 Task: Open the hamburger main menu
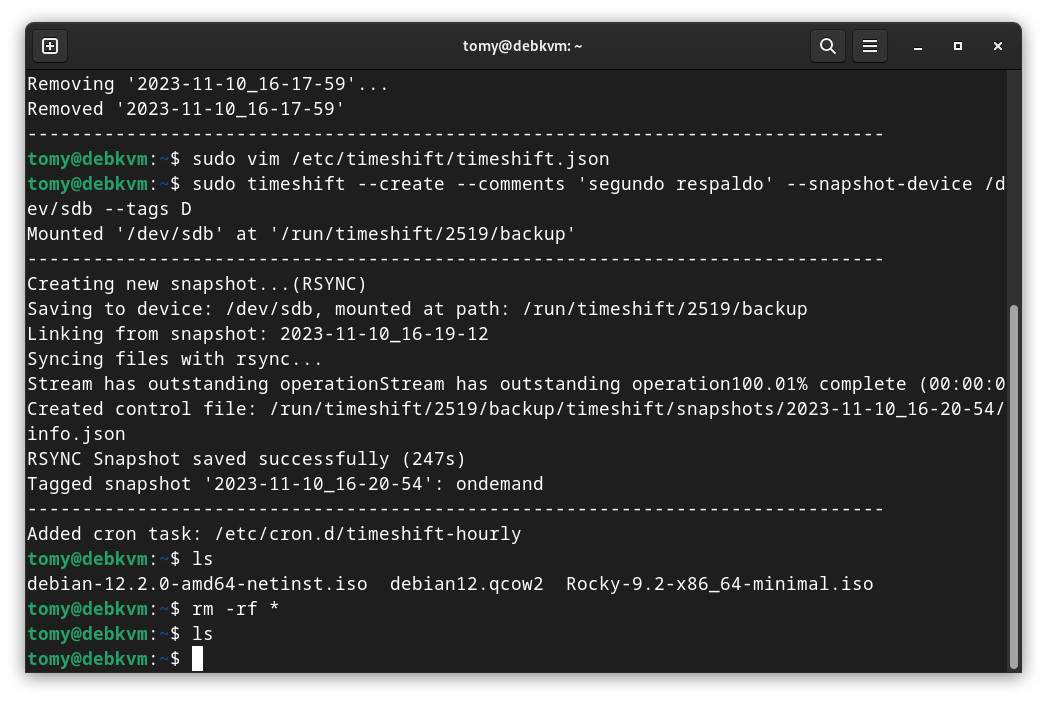pos(870,46)
